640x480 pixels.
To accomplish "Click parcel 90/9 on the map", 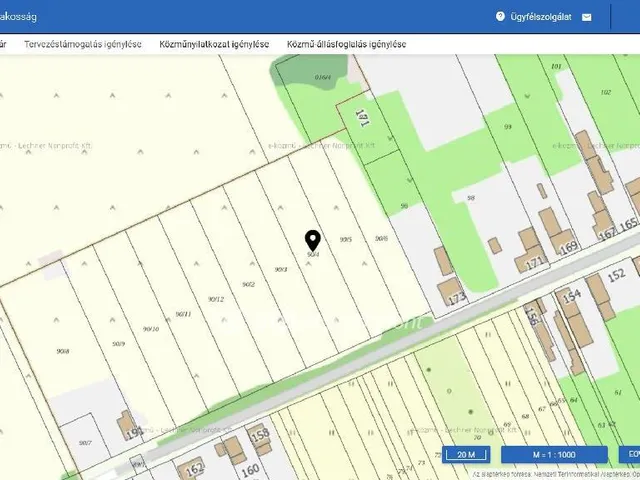I will tap(118, 343).
